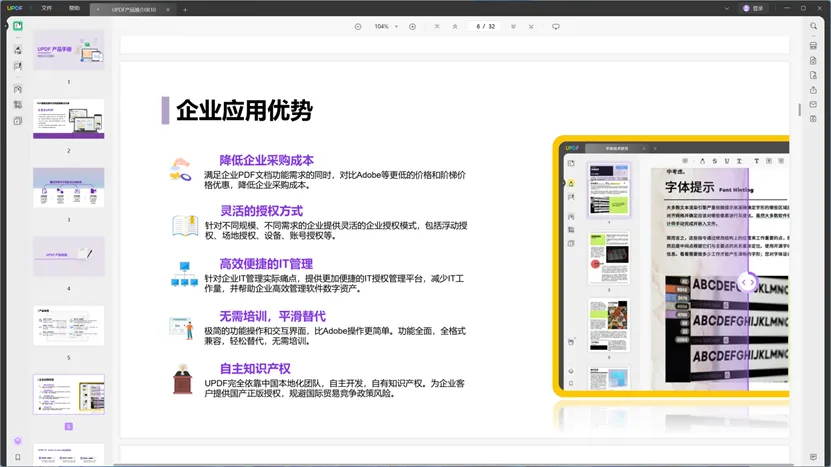Go to the next page

[x=513, y=27]
